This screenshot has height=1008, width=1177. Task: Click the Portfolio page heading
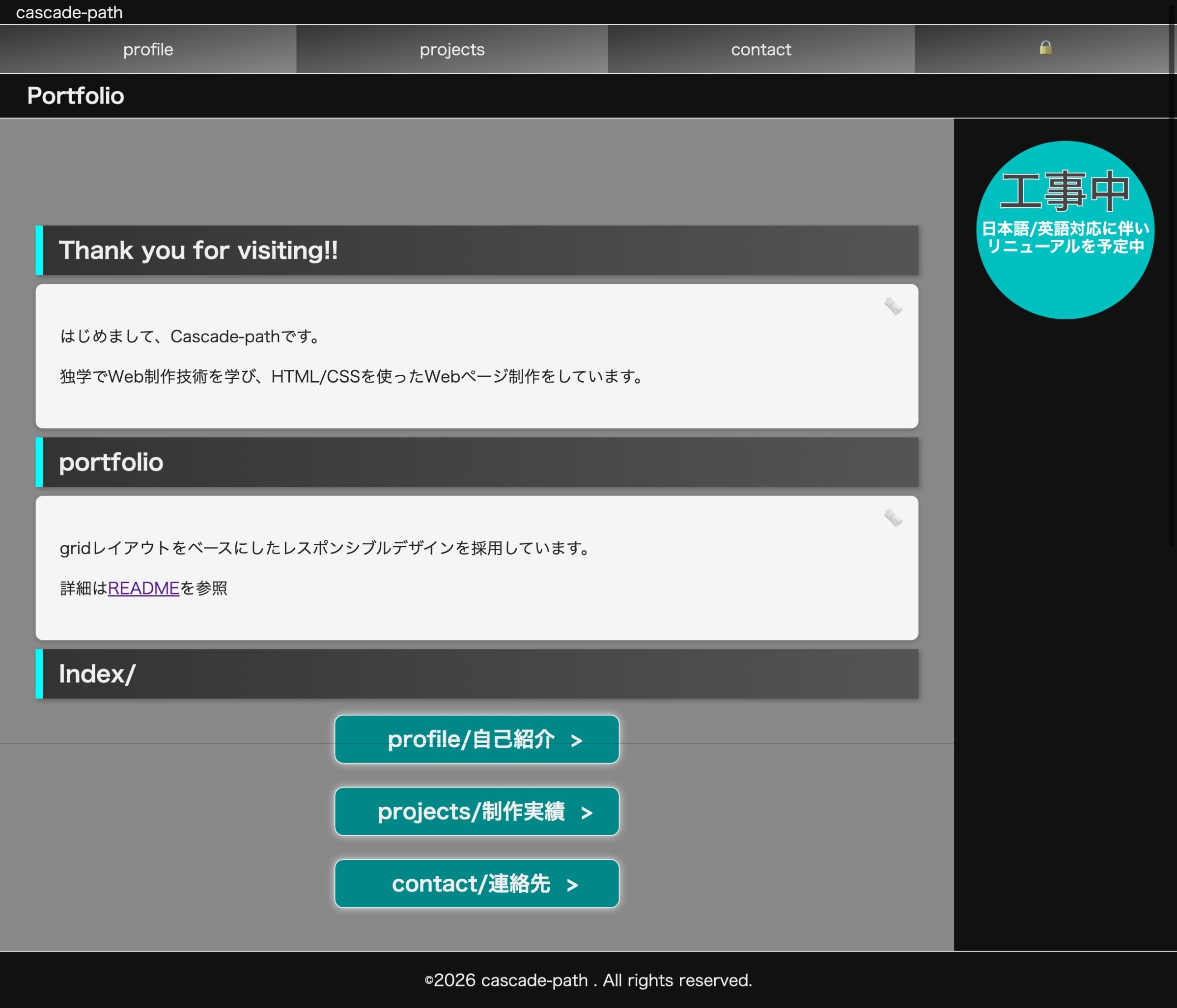76,96
